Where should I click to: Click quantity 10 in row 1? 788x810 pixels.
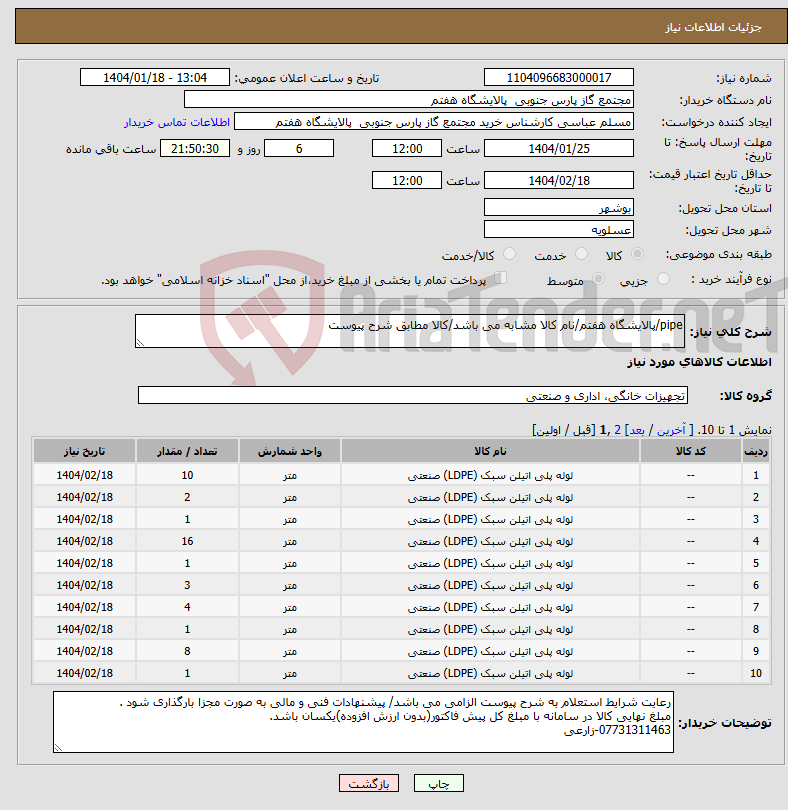[187, 475]
